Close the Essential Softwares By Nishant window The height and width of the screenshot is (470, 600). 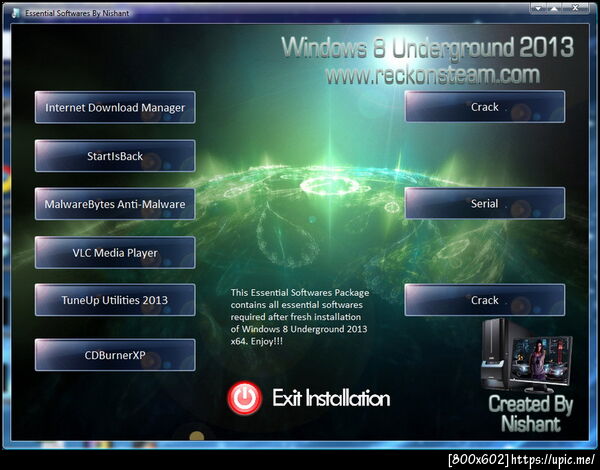(576, 8)
